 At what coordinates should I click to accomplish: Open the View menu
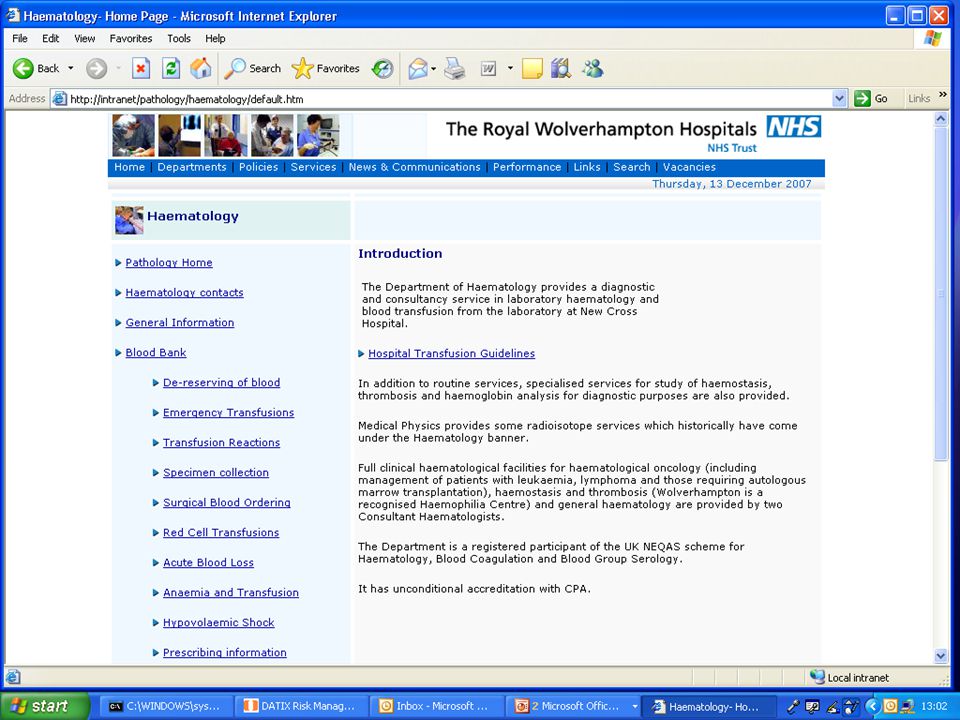84,39
